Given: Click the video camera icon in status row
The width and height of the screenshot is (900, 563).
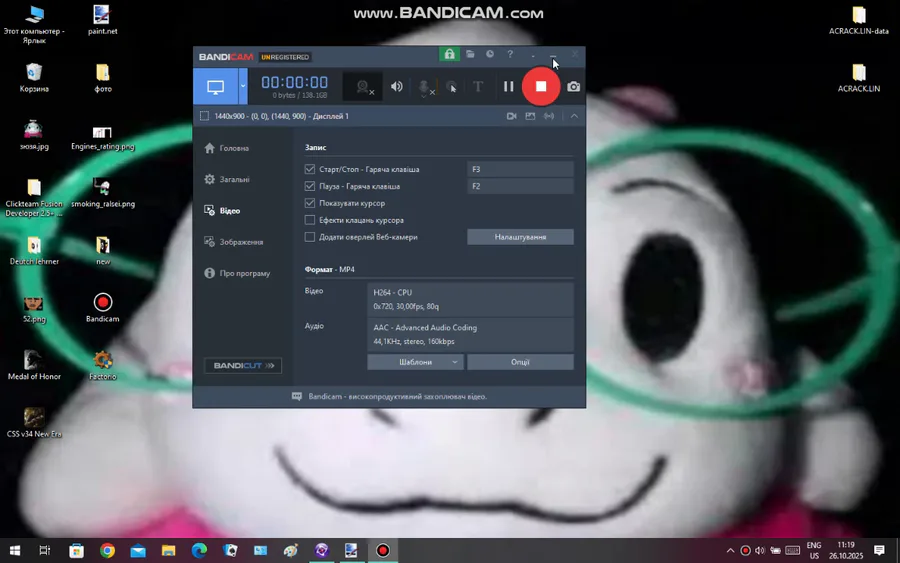Looking at the screenshot, I should [x=511, y=116].
